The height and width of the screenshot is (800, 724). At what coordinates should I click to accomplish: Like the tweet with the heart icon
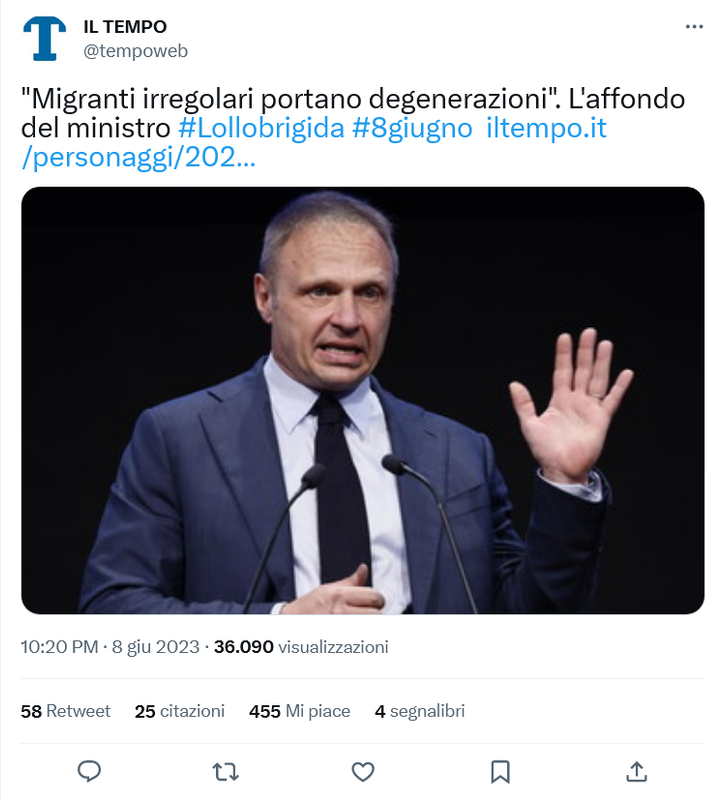363,771
